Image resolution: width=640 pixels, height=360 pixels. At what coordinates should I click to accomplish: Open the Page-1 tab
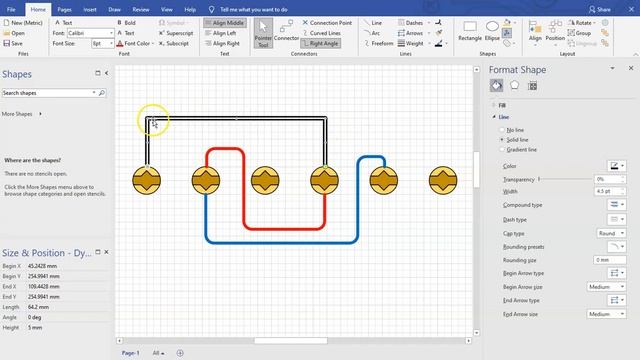pyautogui.click(x=131, y=353)
